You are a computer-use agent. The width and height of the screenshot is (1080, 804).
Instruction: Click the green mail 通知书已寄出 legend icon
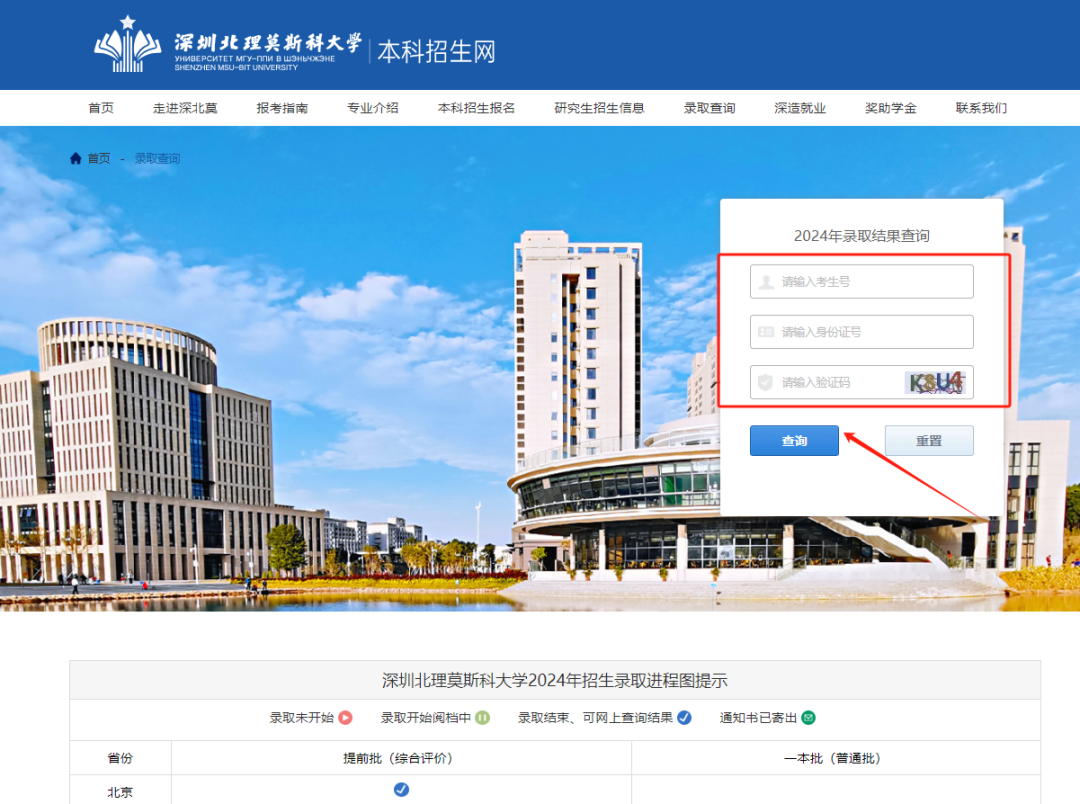(x=809, y=718)
